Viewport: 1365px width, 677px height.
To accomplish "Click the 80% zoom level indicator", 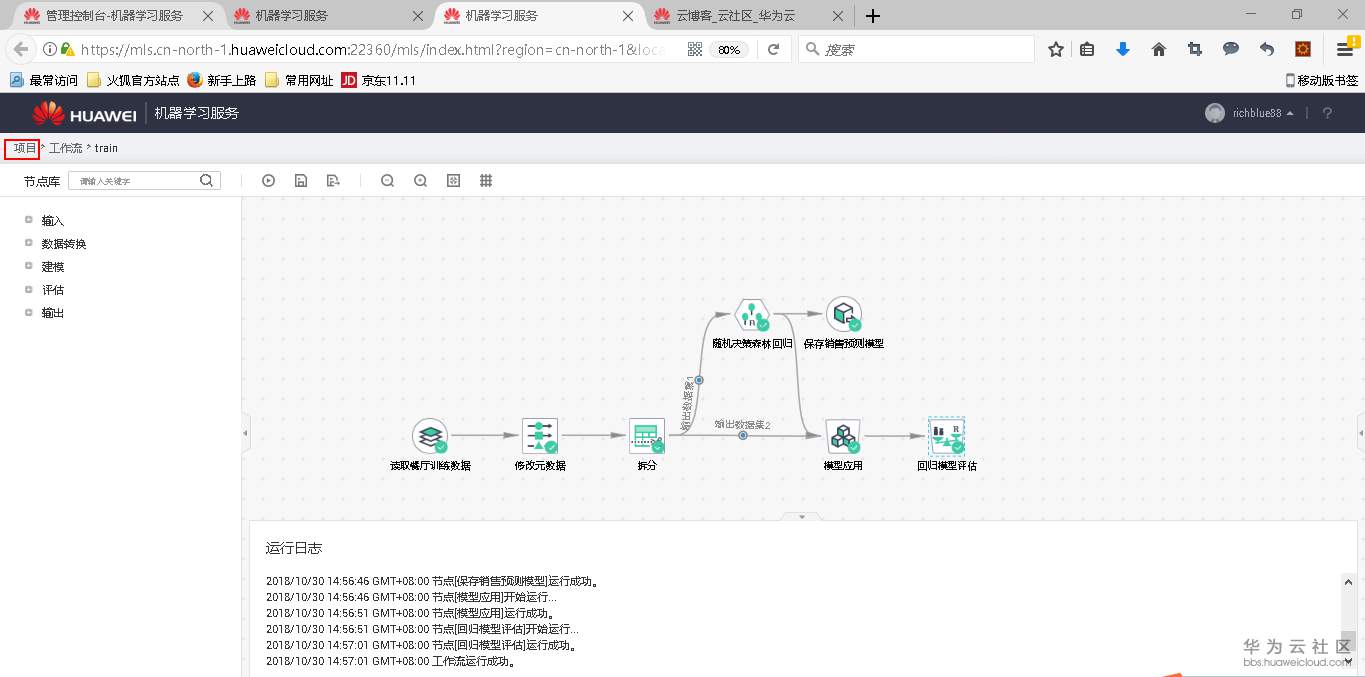I will tap(729, 50).
